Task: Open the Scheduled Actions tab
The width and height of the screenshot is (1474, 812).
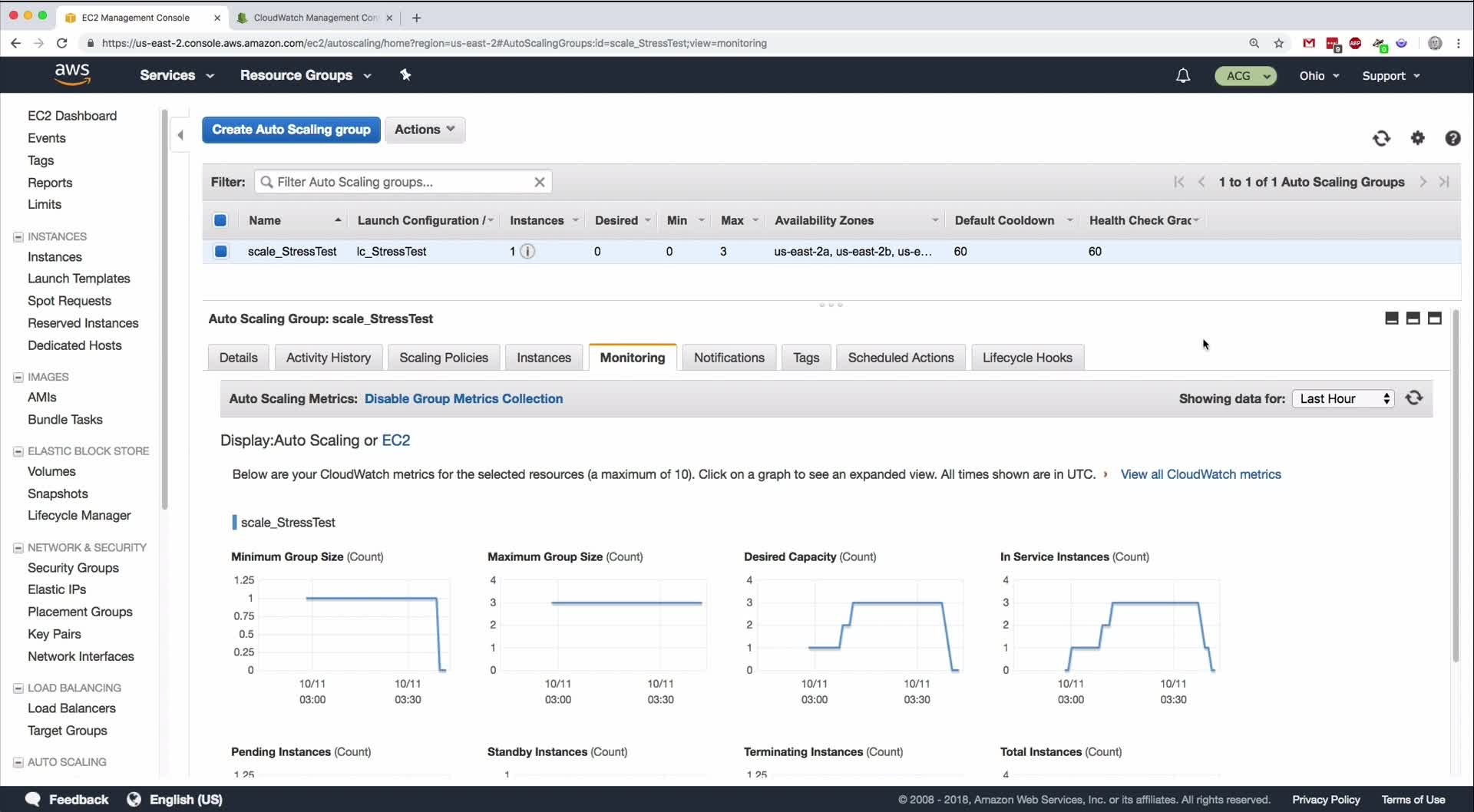Action: 901,358
